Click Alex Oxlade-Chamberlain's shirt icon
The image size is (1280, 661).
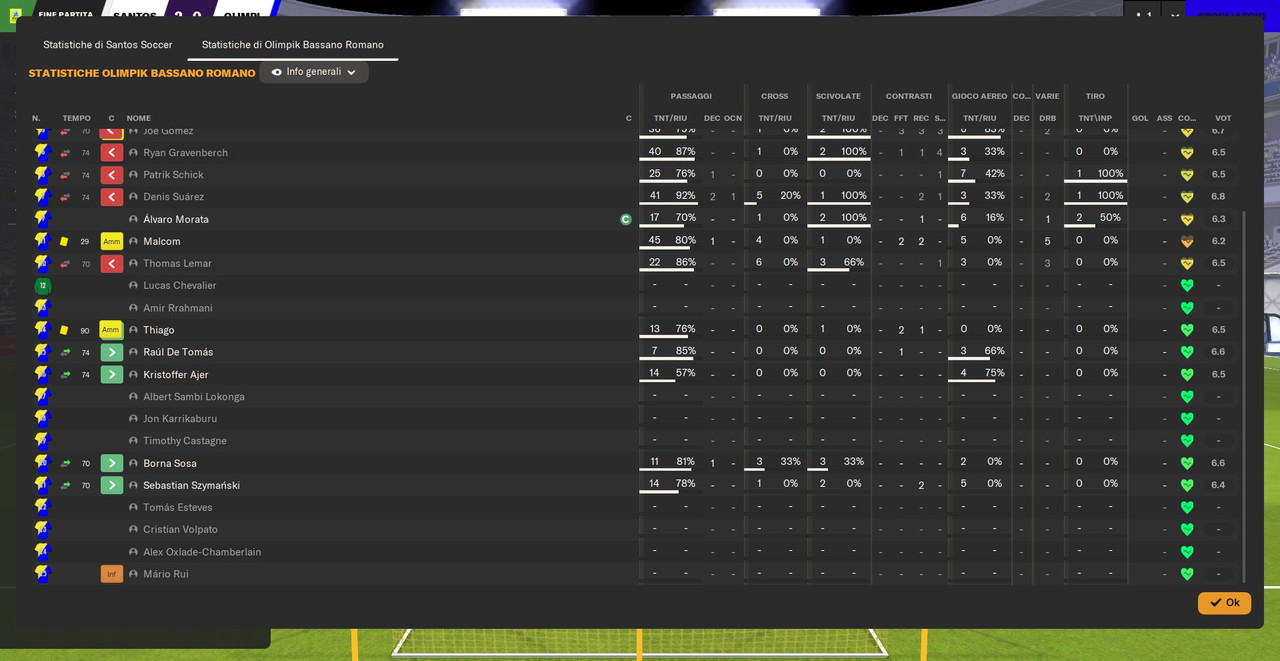point(42,552)
